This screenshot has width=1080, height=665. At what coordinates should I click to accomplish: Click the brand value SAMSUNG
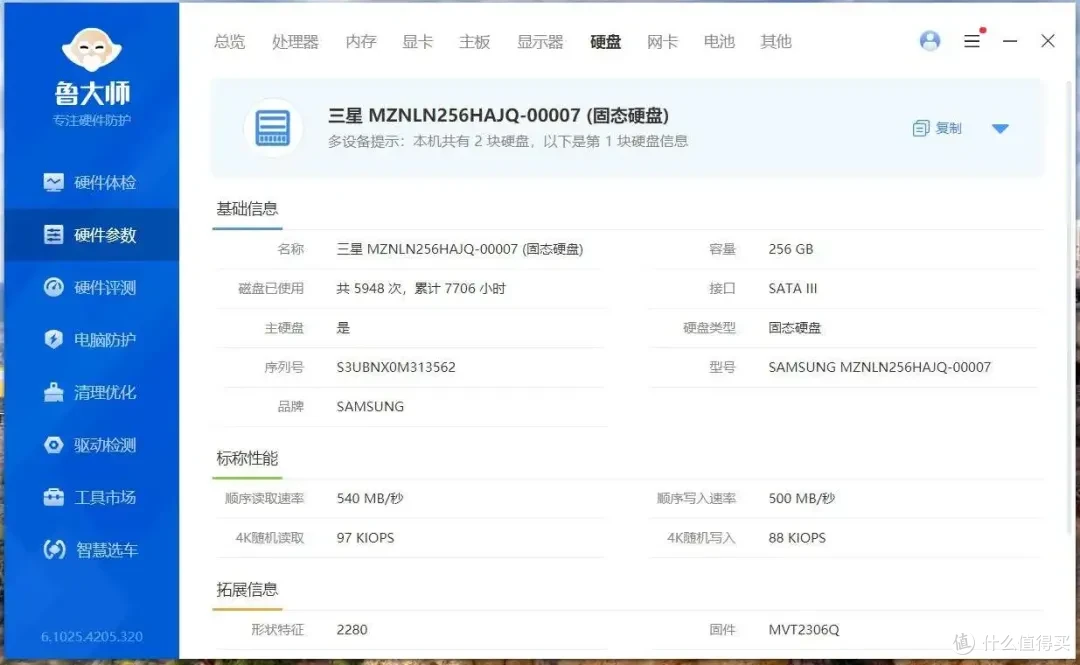coord(370,407)
